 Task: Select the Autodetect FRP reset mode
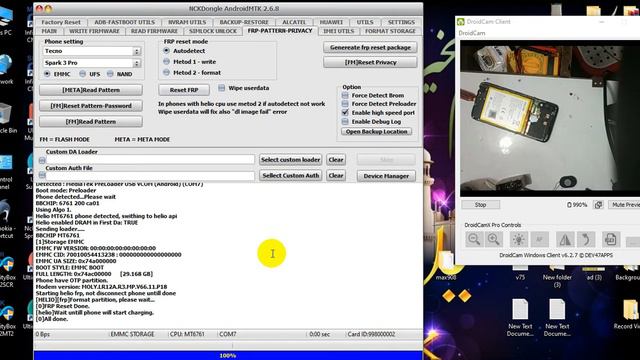tap(167, 51)
